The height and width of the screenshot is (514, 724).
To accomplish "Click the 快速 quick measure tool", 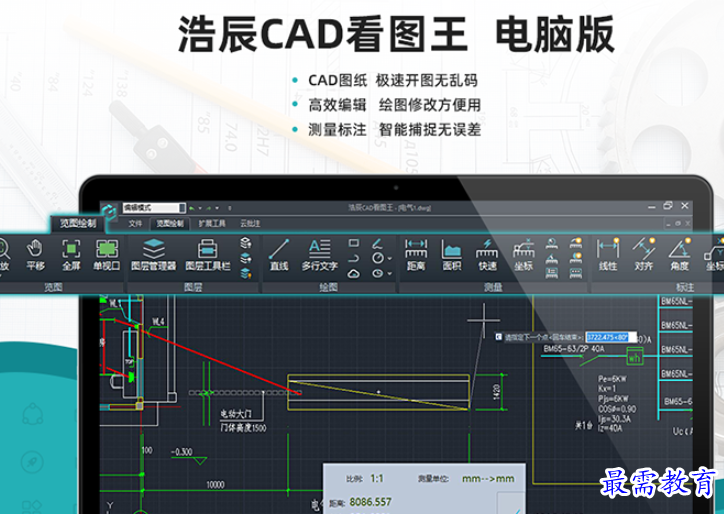I will 487,254.
